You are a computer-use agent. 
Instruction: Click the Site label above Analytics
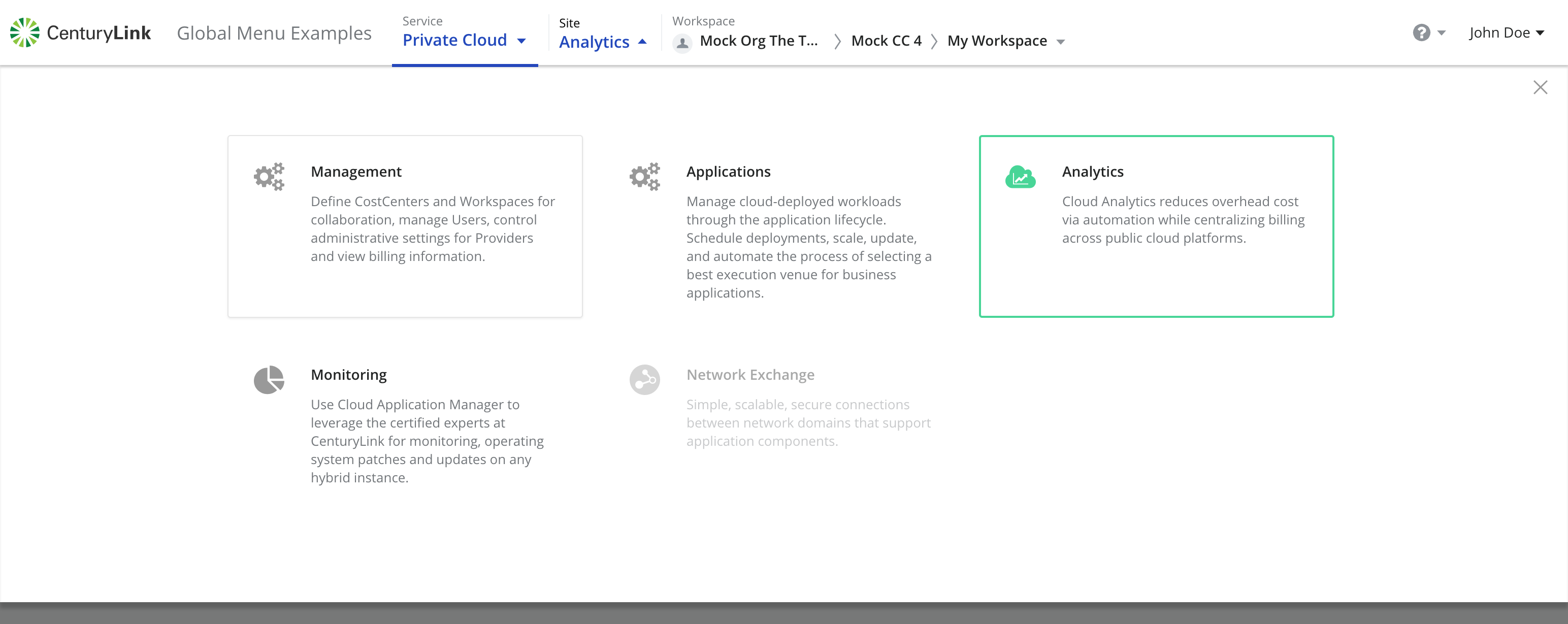pyautogui.click(x=569, y=23)
